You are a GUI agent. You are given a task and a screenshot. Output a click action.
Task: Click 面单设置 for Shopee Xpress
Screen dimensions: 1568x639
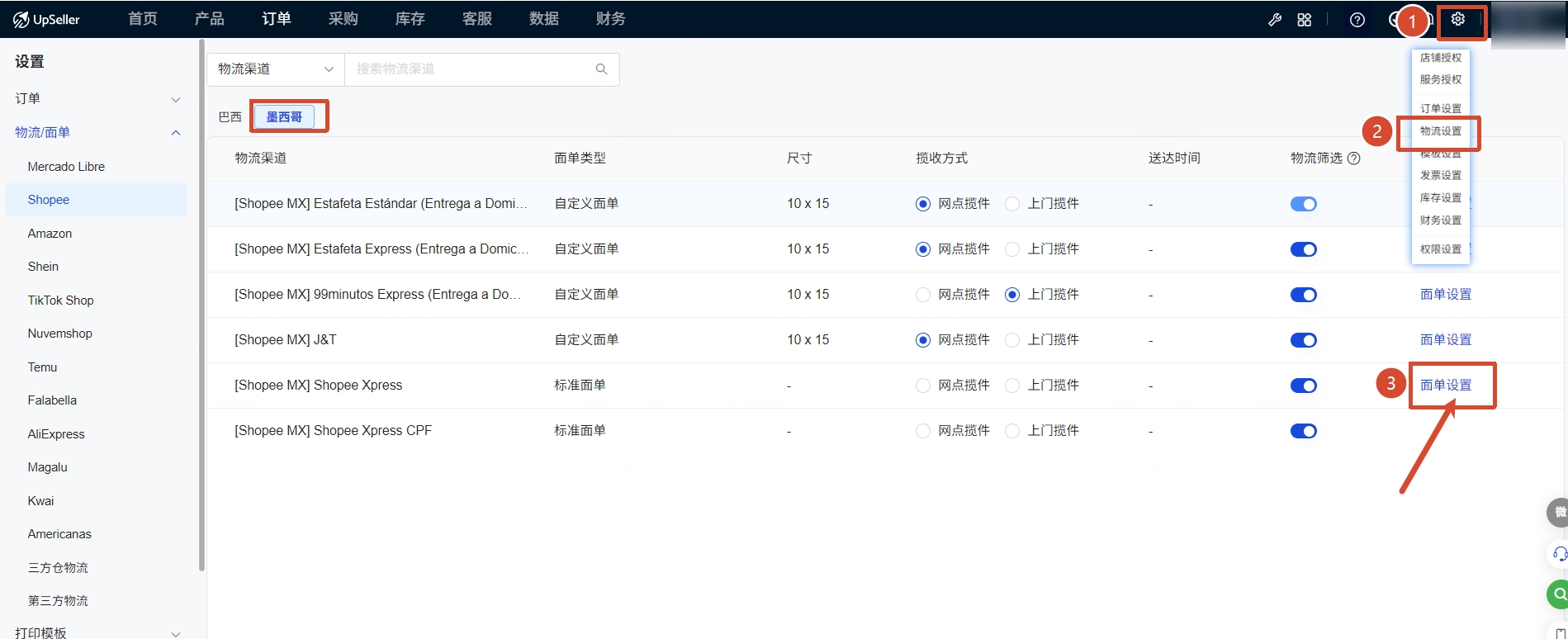pos(1446,386)
